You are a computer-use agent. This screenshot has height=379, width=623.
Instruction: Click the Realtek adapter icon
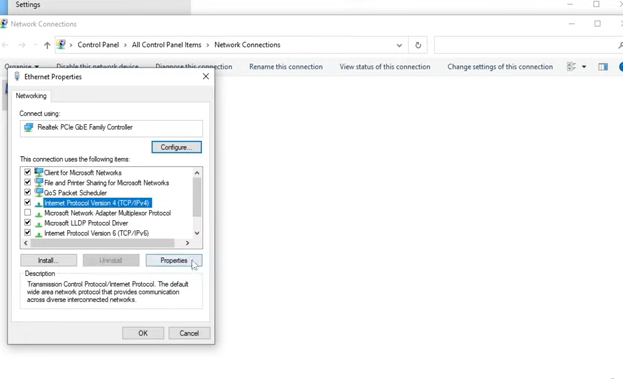point(29,128)
